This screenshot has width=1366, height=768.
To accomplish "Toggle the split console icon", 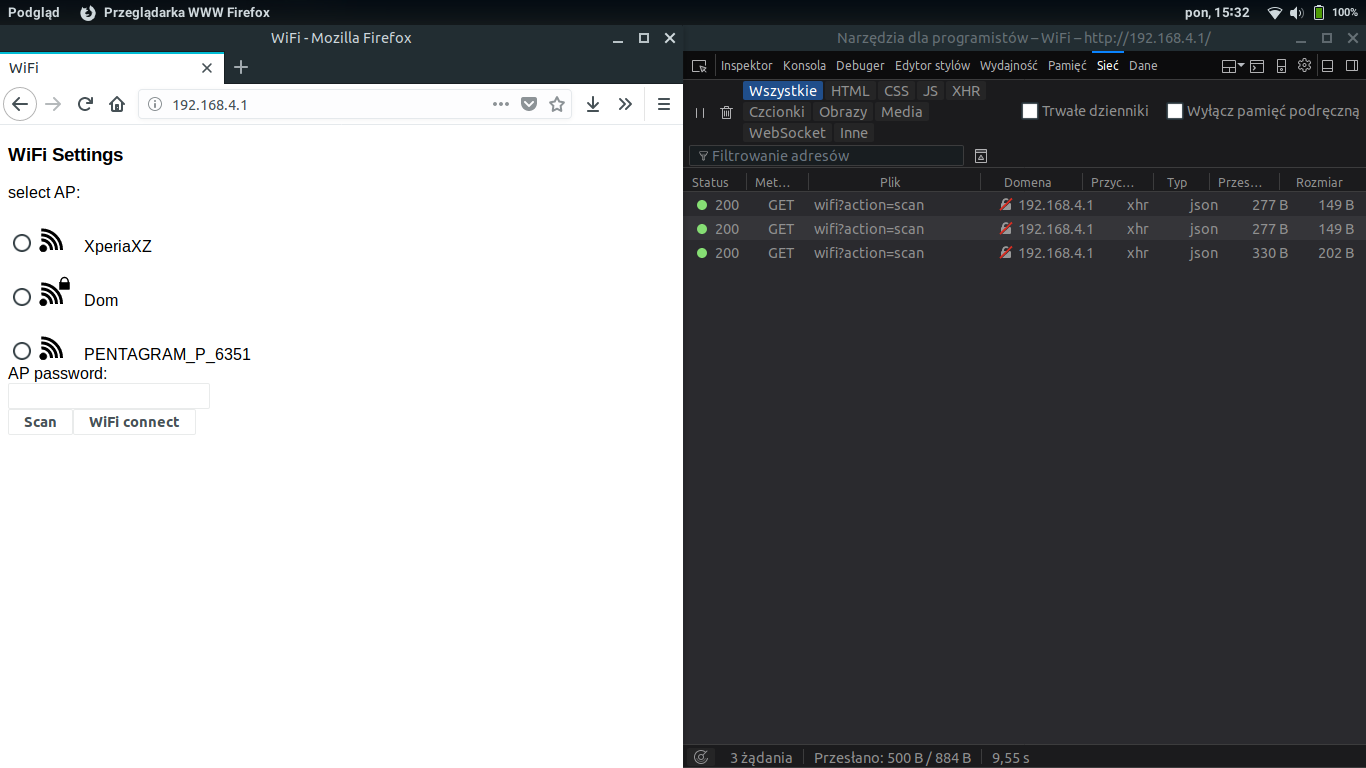I will click(x=1257, y=66).
